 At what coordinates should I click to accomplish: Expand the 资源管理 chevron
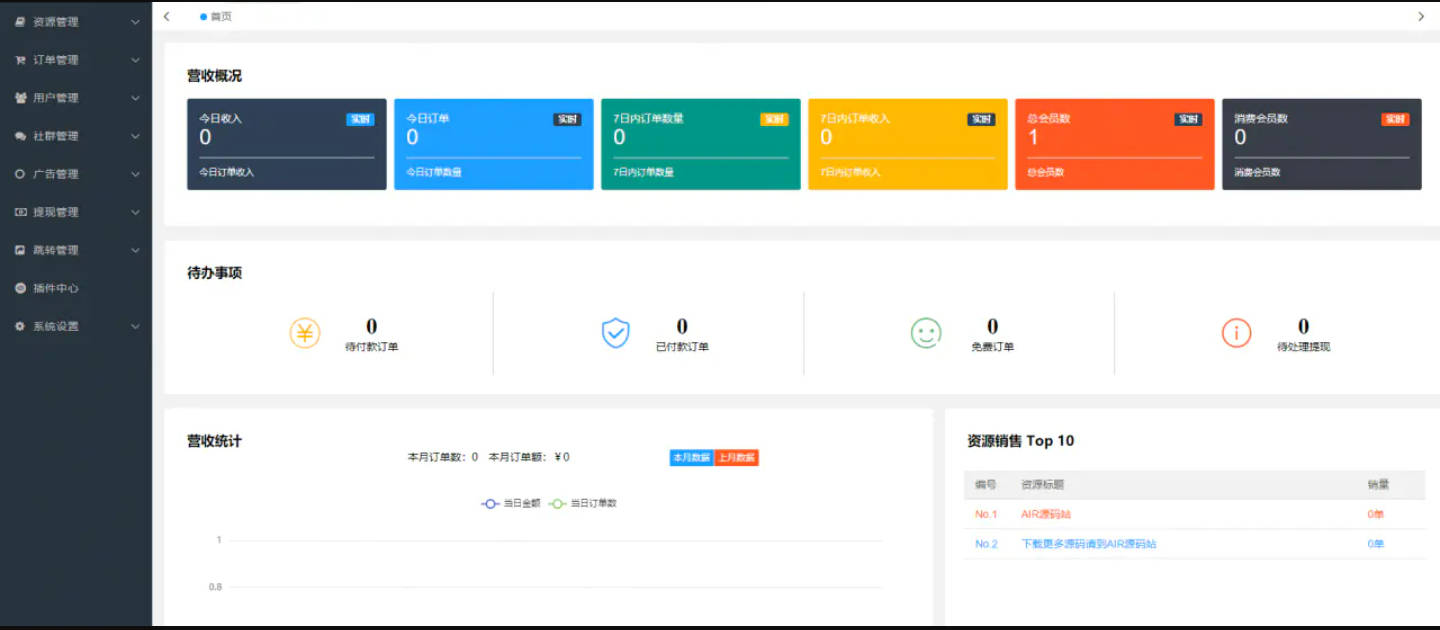click(135, 22)
